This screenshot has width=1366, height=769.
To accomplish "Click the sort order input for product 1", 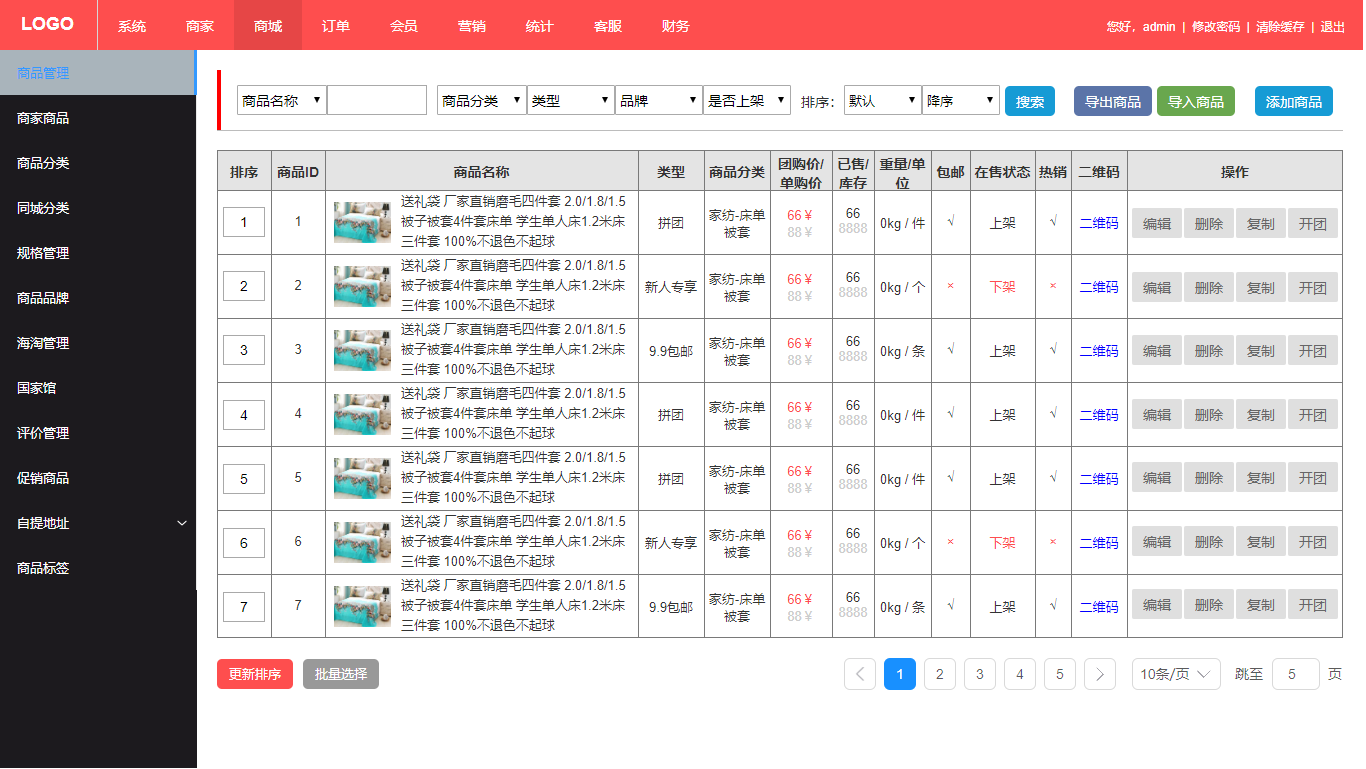I will coord(244,222).
